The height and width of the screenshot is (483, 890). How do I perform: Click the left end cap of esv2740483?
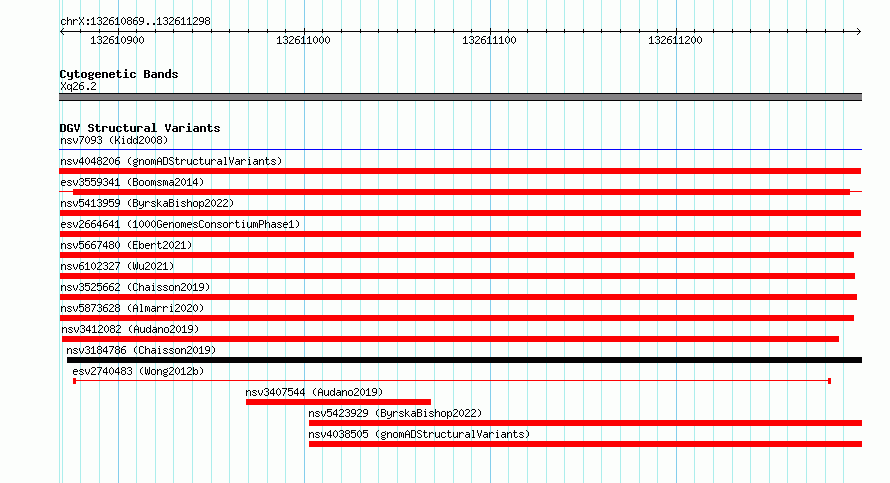[74, 381]
